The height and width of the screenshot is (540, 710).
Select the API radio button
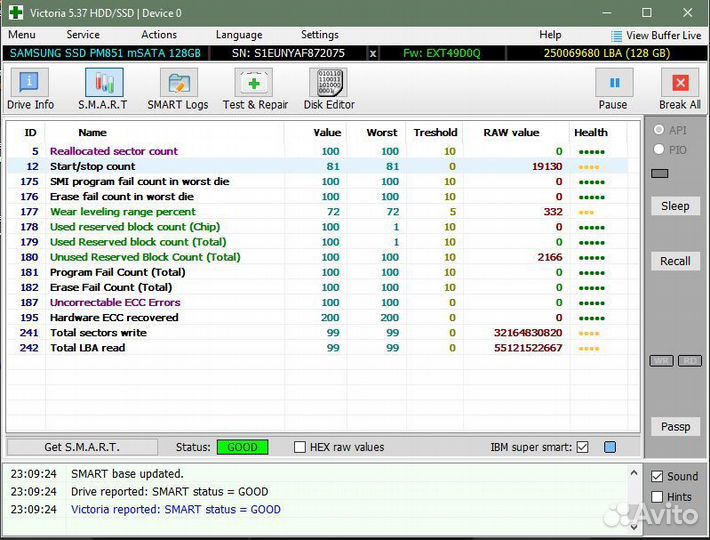click(658, 130)
